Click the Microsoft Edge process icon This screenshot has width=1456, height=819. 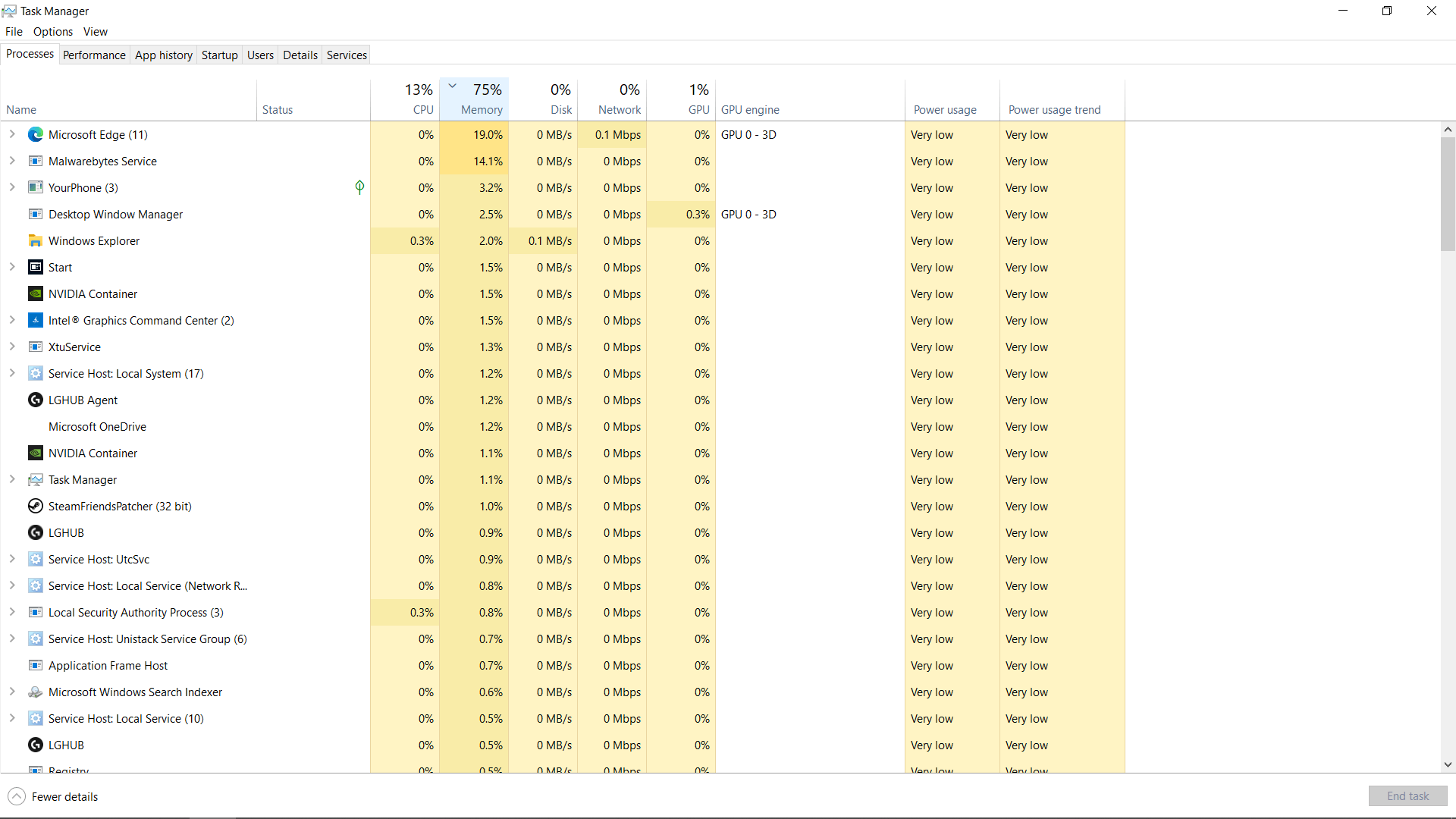(36, 135)
